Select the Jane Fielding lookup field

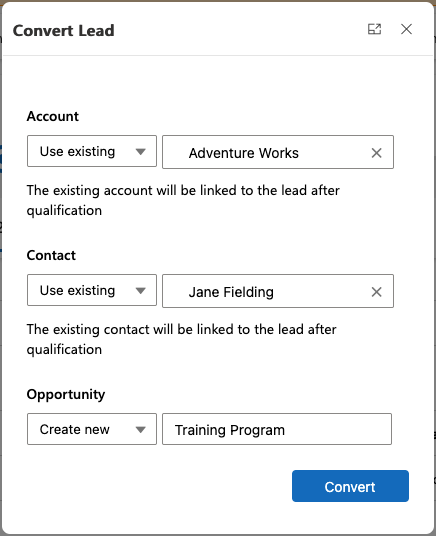[278, 291]
